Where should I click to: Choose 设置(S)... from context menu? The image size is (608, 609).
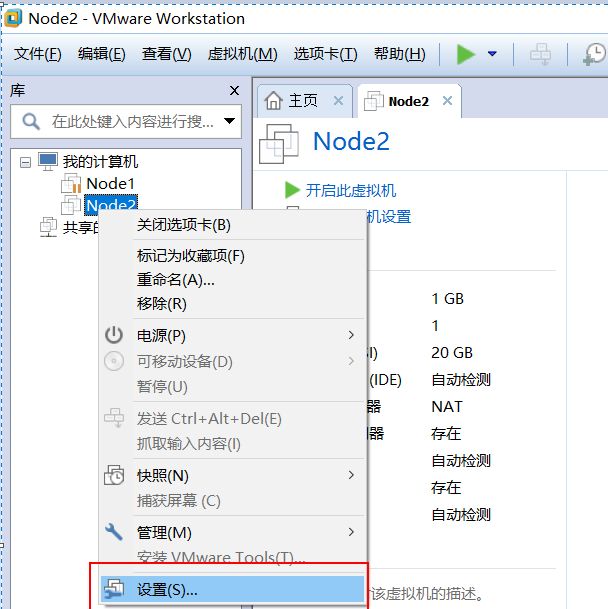[x=232, y=589]
